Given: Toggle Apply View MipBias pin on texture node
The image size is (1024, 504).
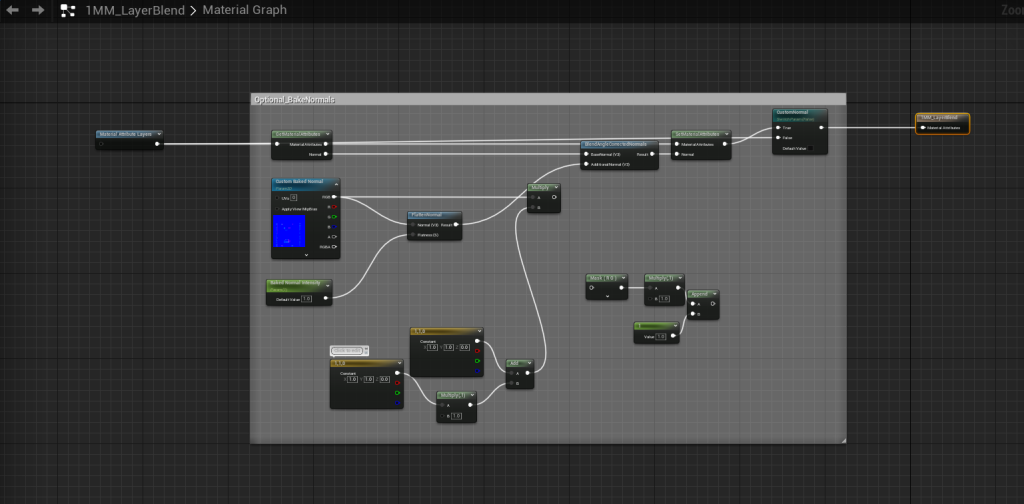Looking at the screenshot, I should click(278, 207).
